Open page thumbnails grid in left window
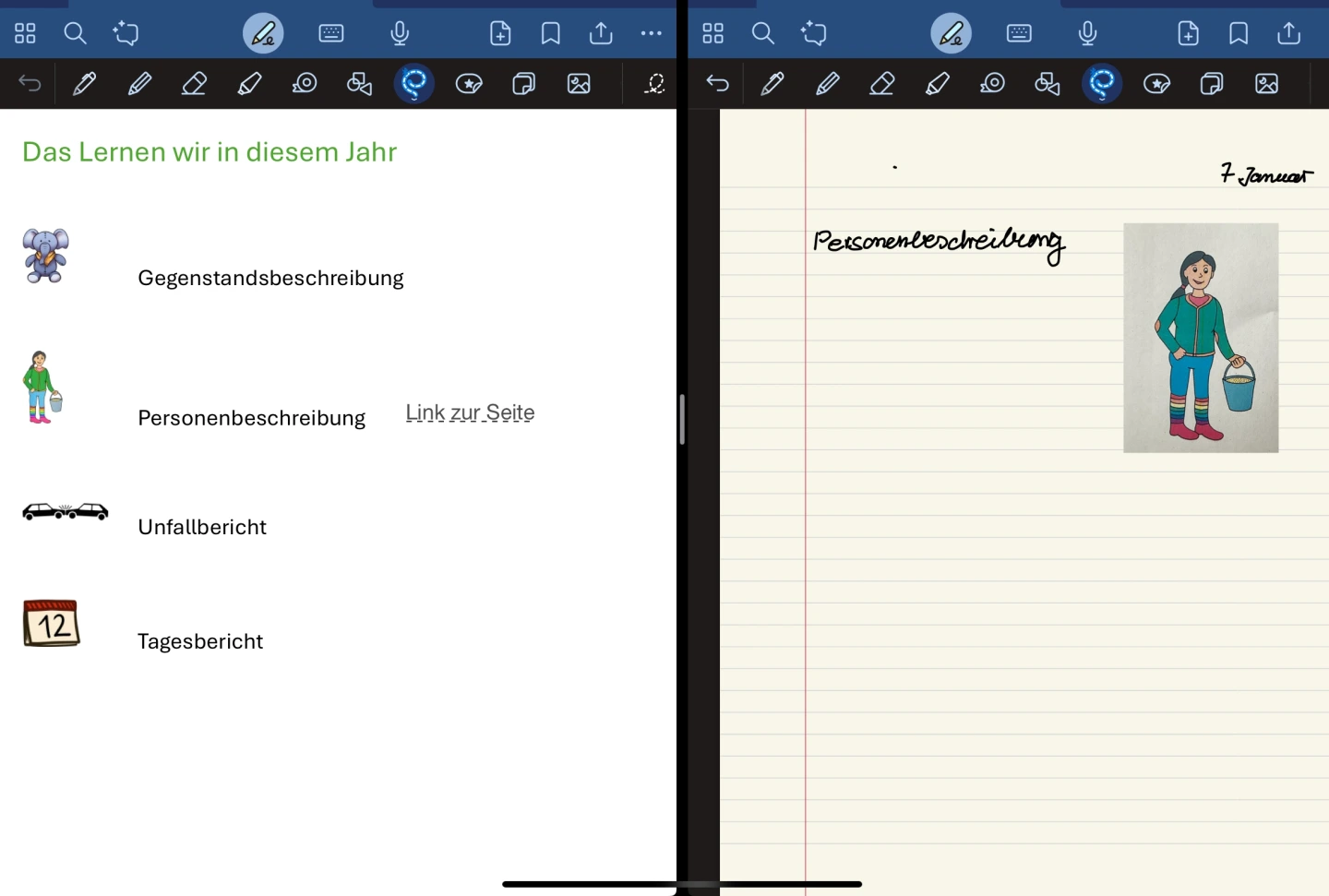The width and height of the screenshot is (1329, 896). pyautogui.click(x=25, y=34)
